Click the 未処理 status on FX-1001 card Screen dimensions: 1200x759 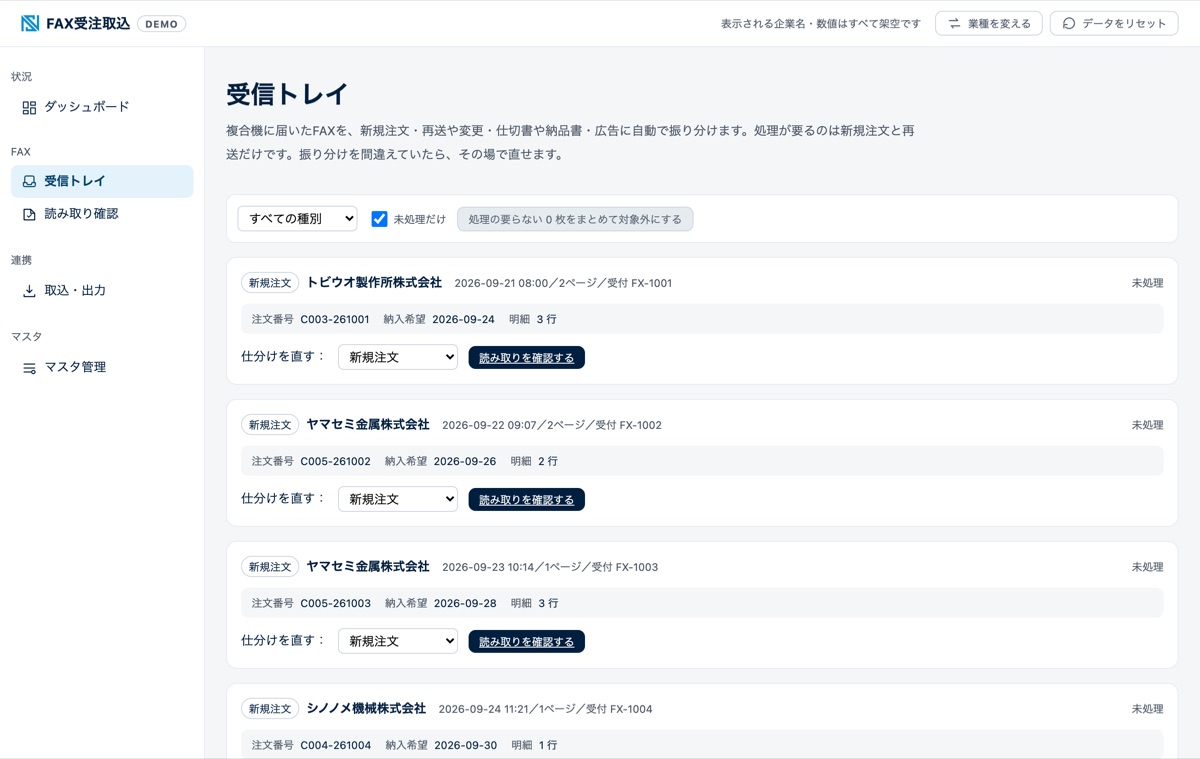[x=1147, y=283]
